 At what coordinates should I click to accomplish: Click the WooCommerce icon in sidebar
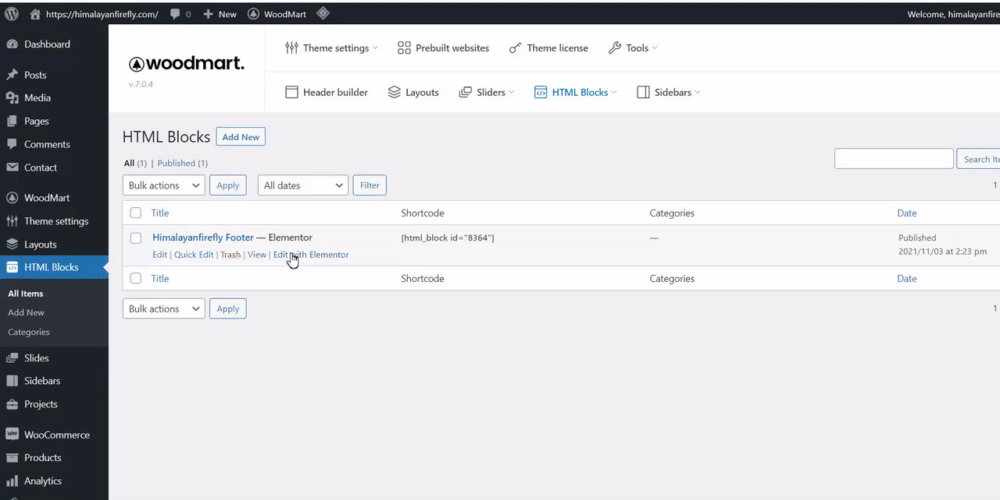(12, 434)
